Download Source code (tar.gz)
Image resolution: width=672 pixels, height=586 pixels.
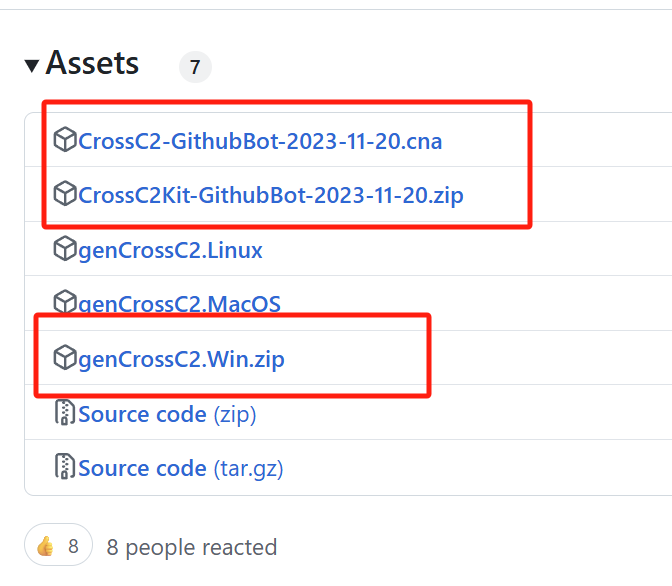click(x=180, y=469)
